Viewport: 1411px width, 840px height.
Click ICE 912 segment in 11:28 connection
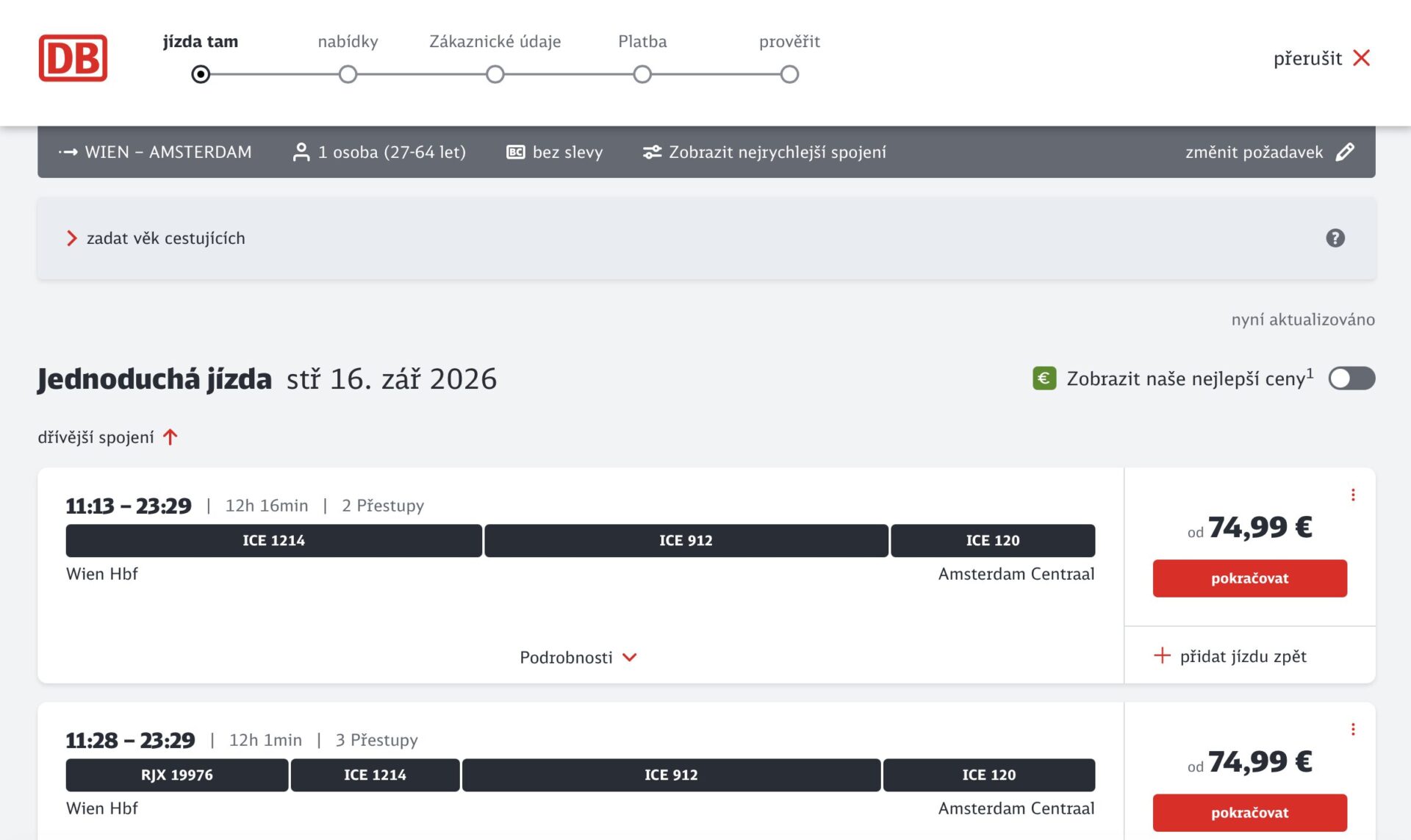point(672,775)
